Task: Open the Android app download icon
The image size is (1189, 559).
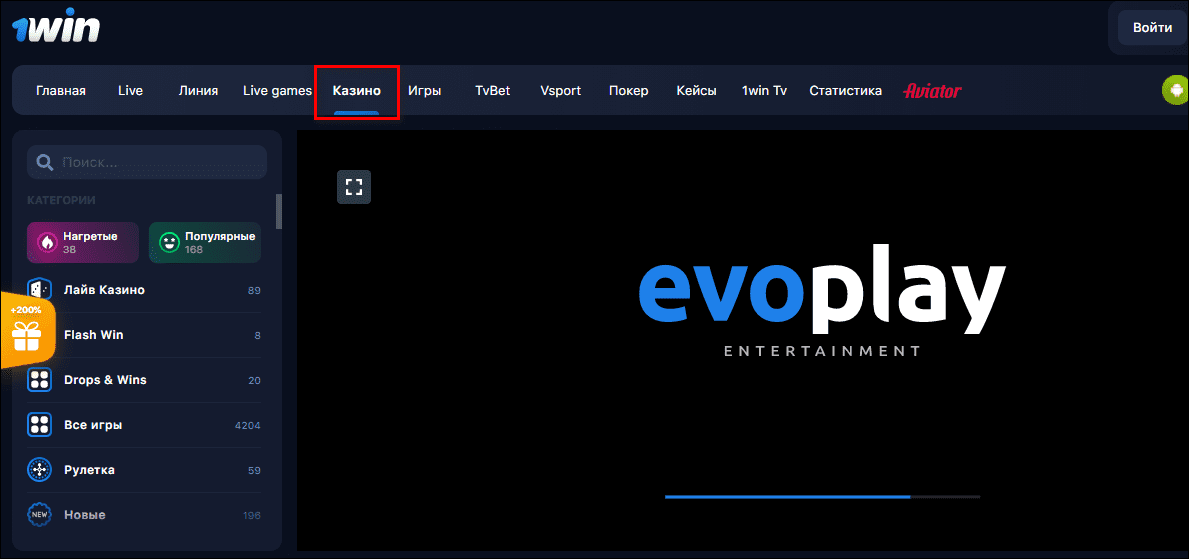Action: click(x=1176, y=90)
